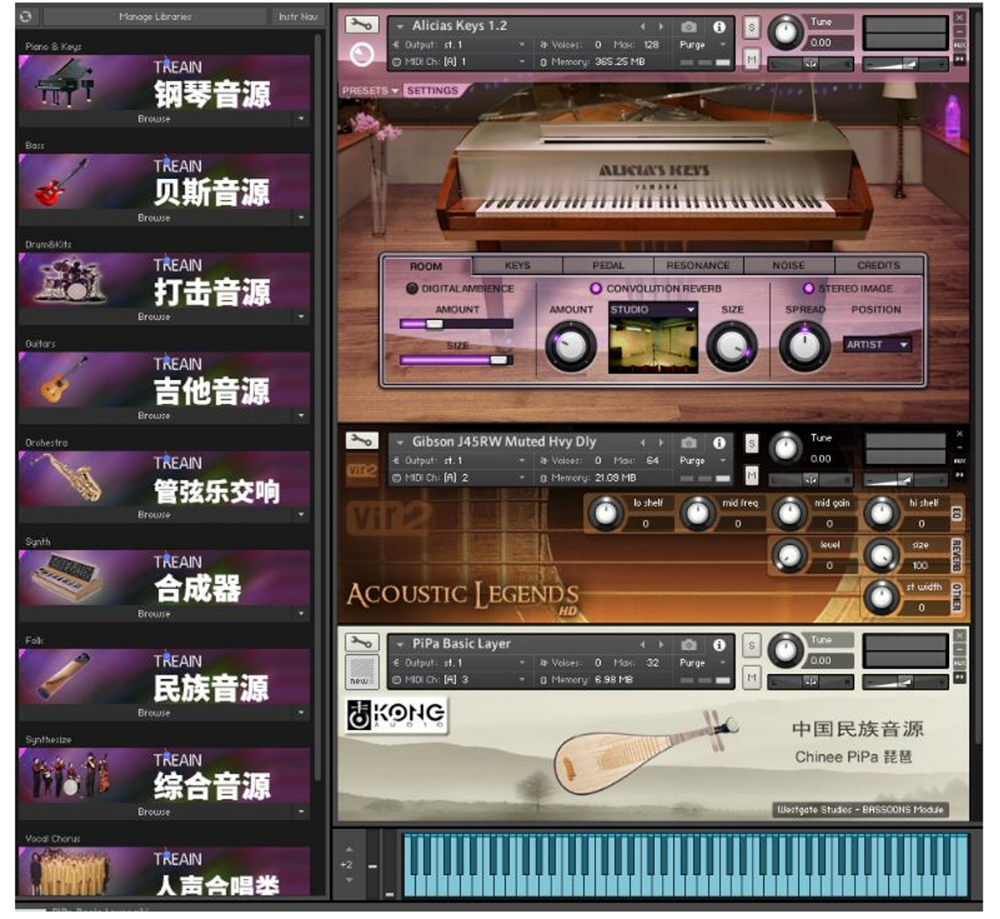Mute the Gibson J45RW instrument

(x=752, y=475)
